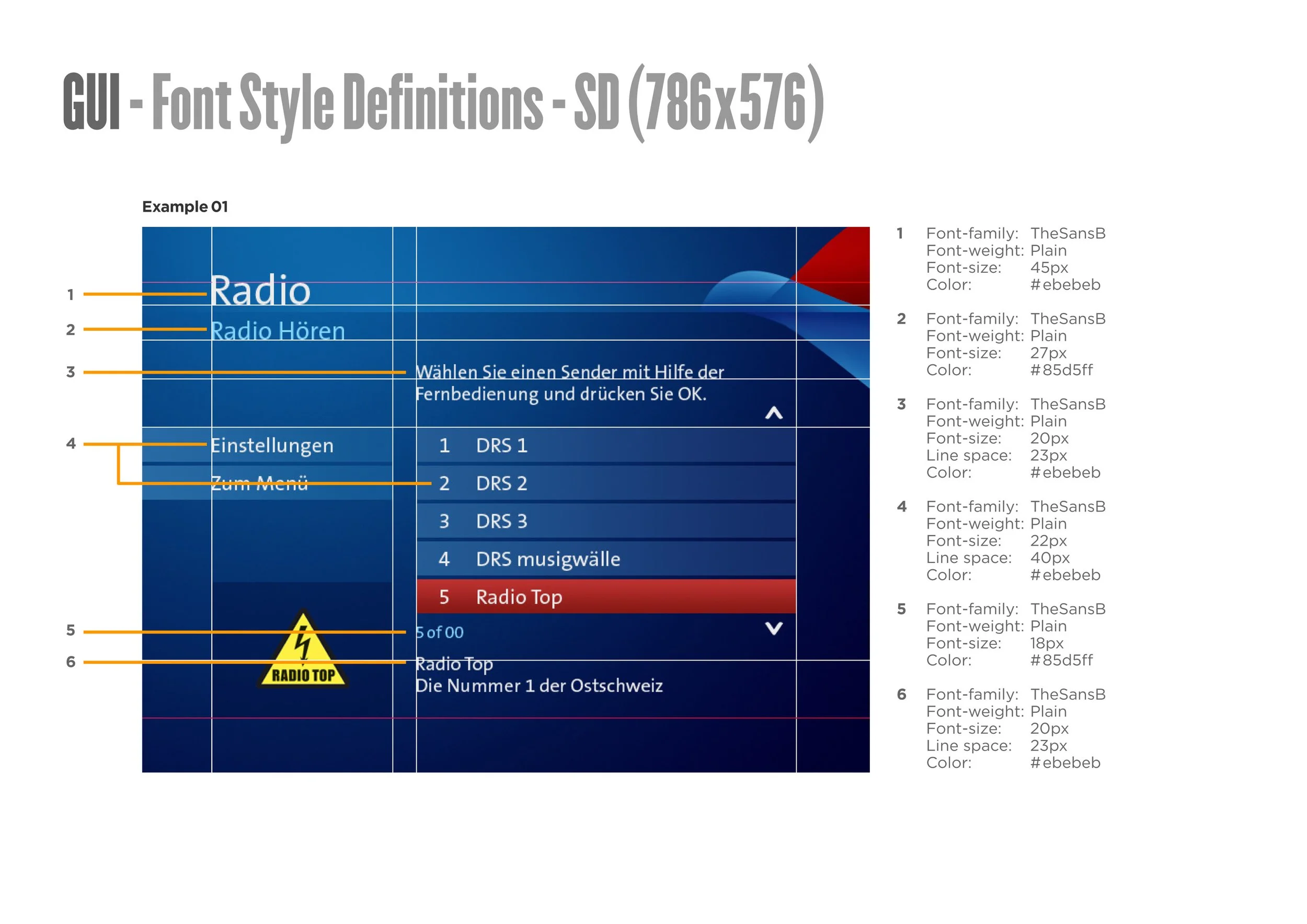Click the Example 01 label
Image resolution: width=1307 pixels, height=924 pixels.
point(185,206)
